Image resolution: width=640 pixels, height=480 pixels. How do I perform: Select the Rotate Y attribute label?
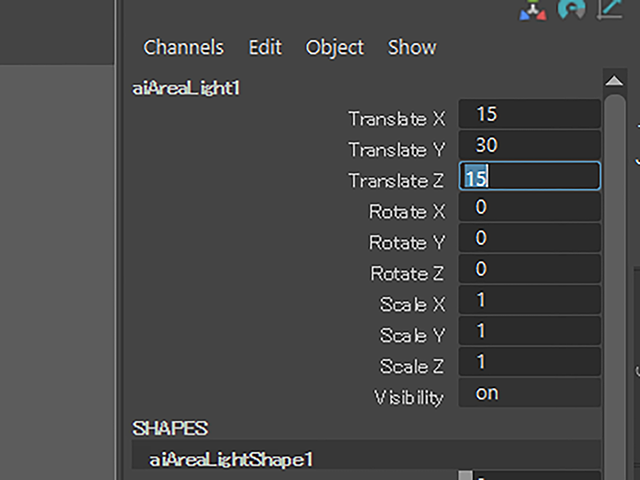click(407, 243)
